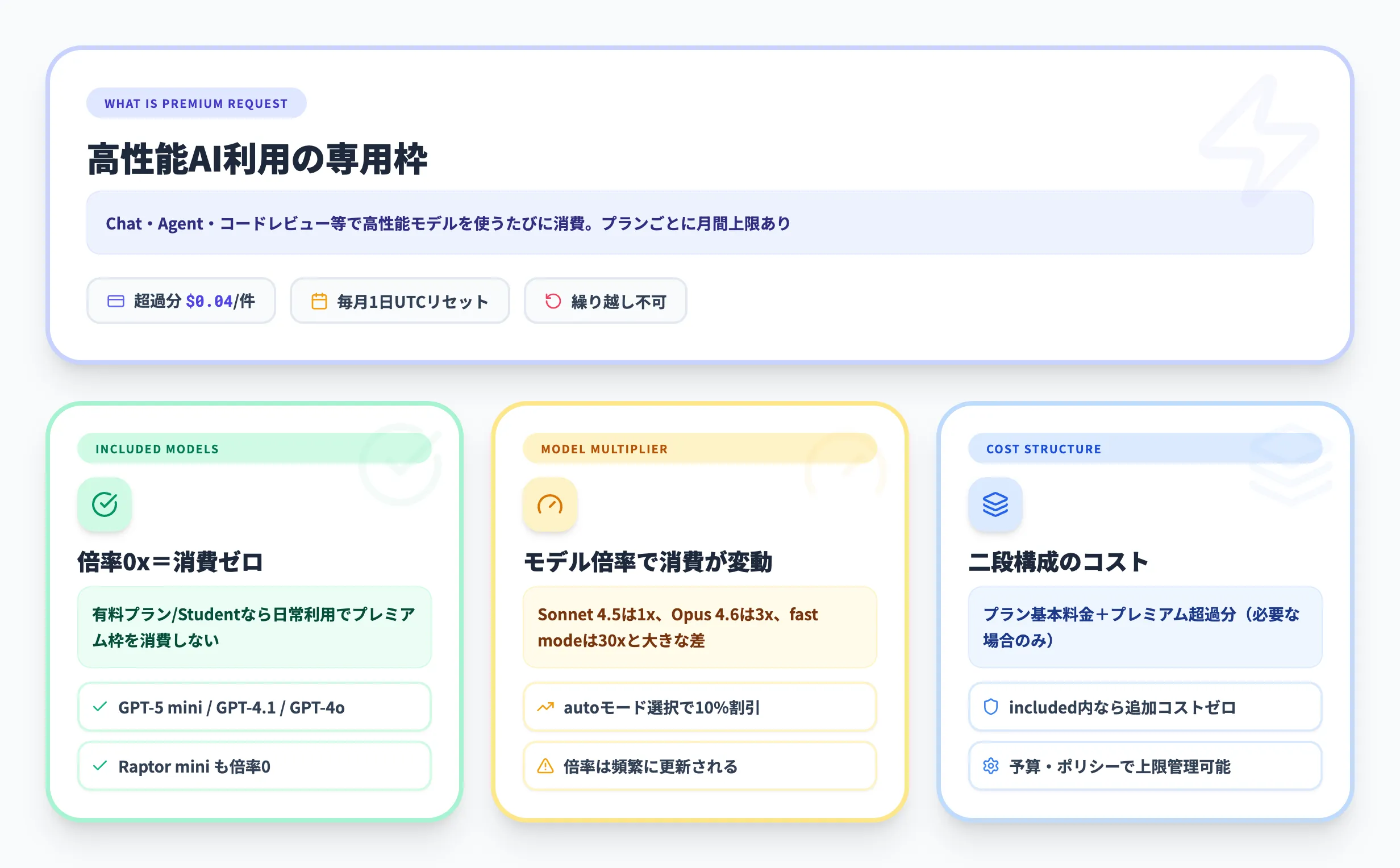1400x868 pixels.
Task: Select the orange gauge icon in MODEL MULTIPLIER card
Action: (x=549, y=504)
